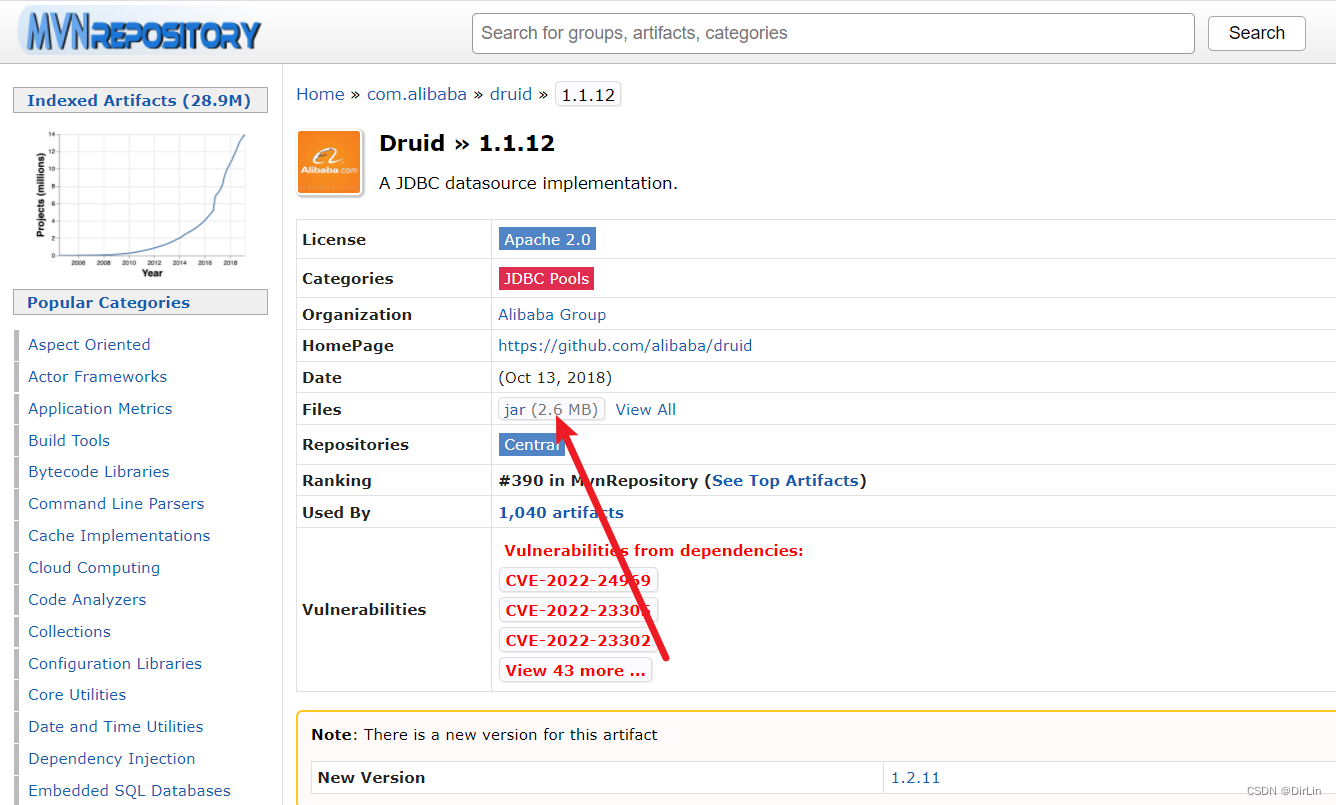Open Aspect Oriented category

click(x=89, y=344)
